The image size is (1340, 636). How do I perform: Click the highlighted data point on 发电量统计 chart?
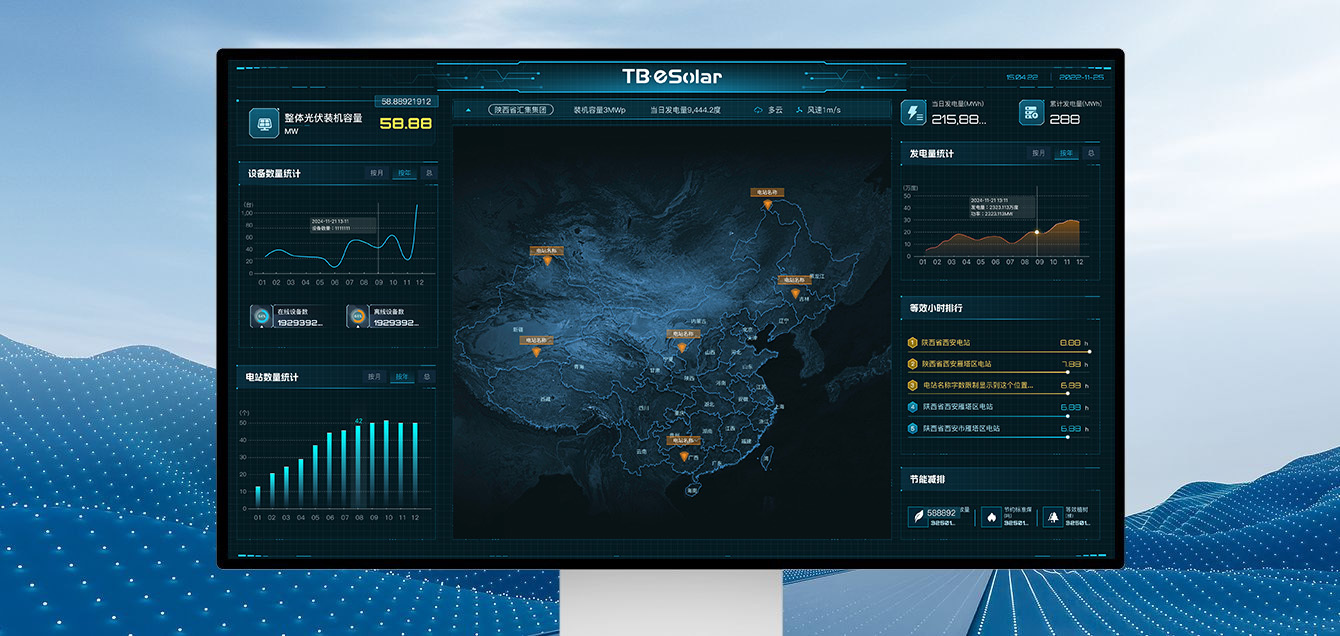click(1037, 232)
